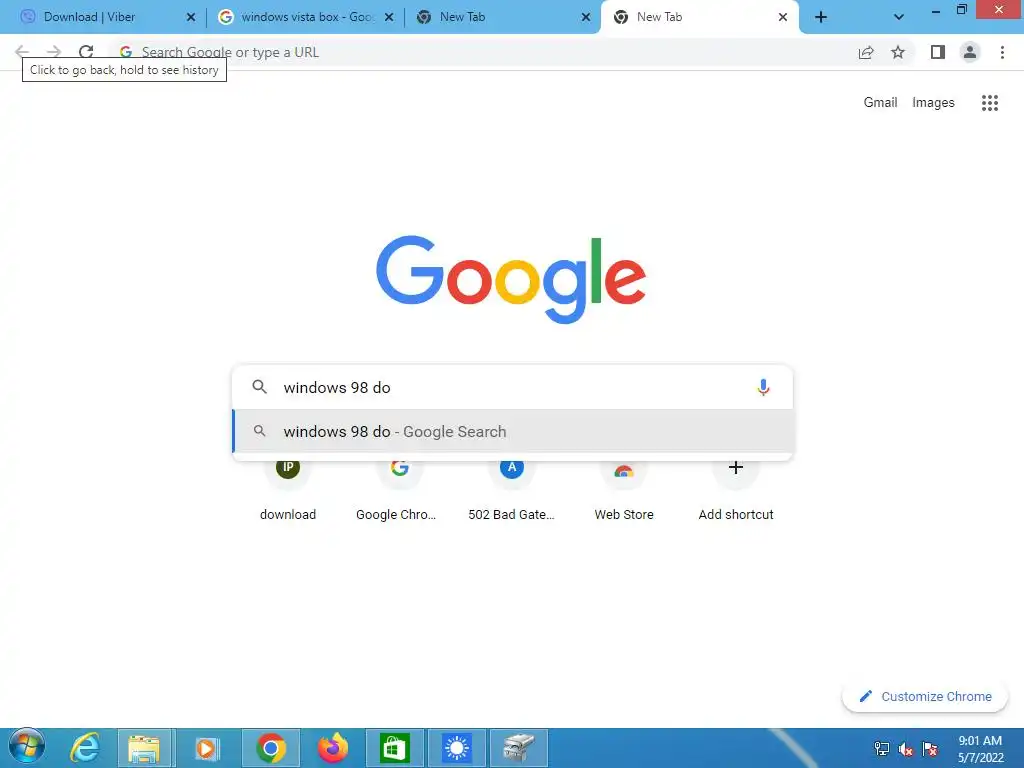The image size is (1024, 768).
Task: Start voice search with the microphone
Action: click(763, 387)
